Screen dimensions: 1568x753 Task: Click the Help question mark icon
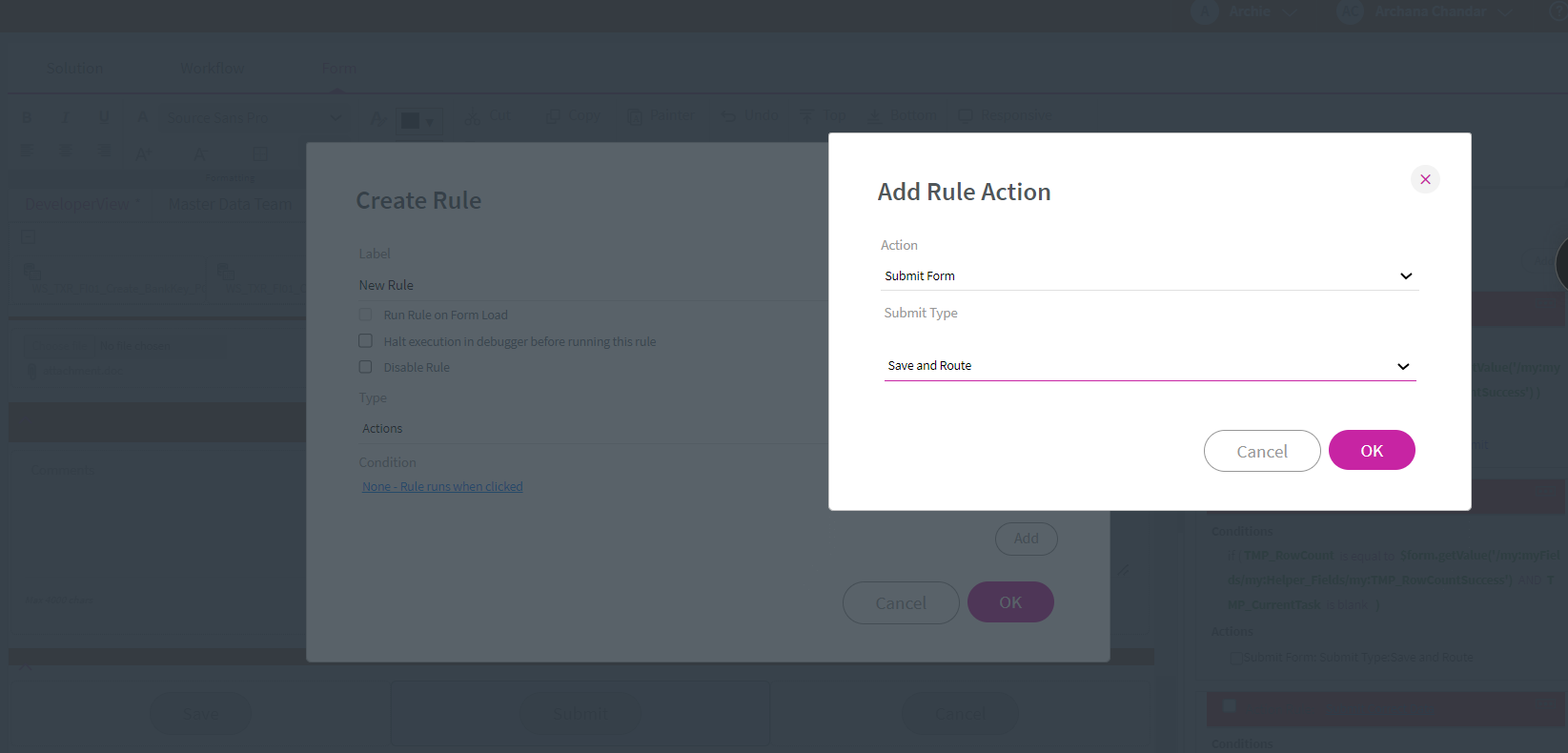pyautogui.click(x=1558, y=11)
